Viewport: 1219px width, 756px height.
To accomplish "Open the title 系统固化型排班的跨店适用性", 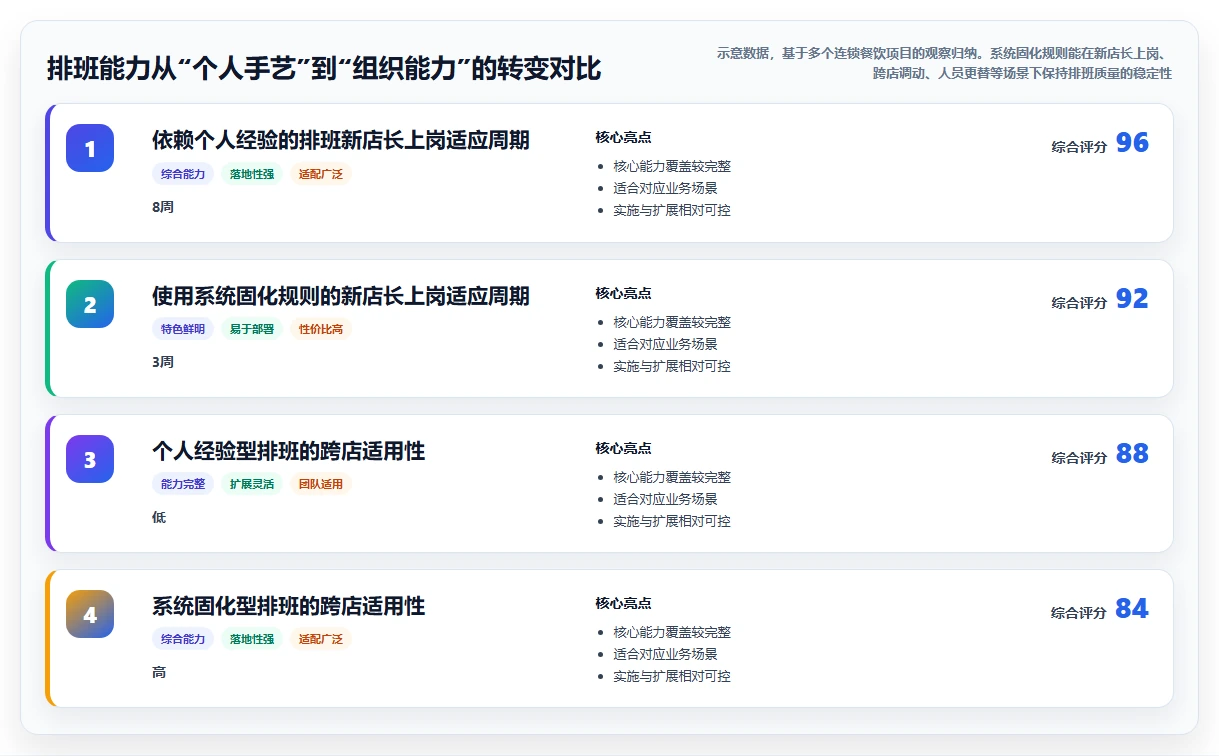I will click(x=289, y=606).
